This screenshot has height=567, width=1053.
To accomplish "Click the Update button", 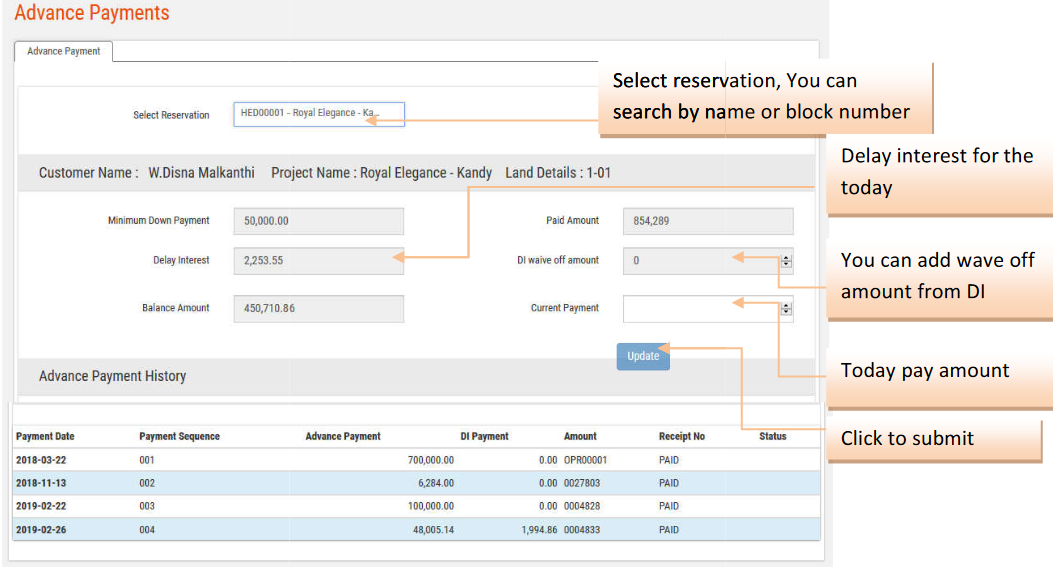I will [x=643, y=356].
